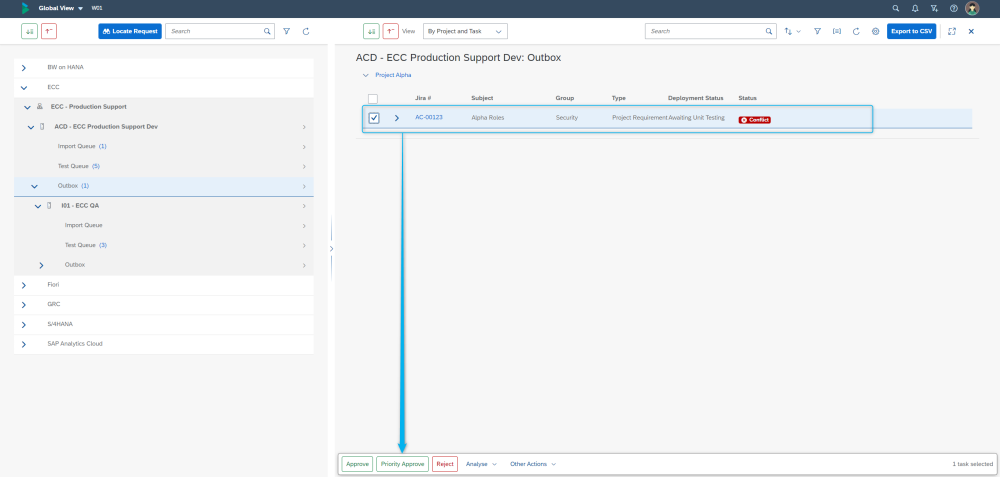Expand the Fiori node
Image resolution: width=1000 pixels, height=477 pixels.
point(24,285)
